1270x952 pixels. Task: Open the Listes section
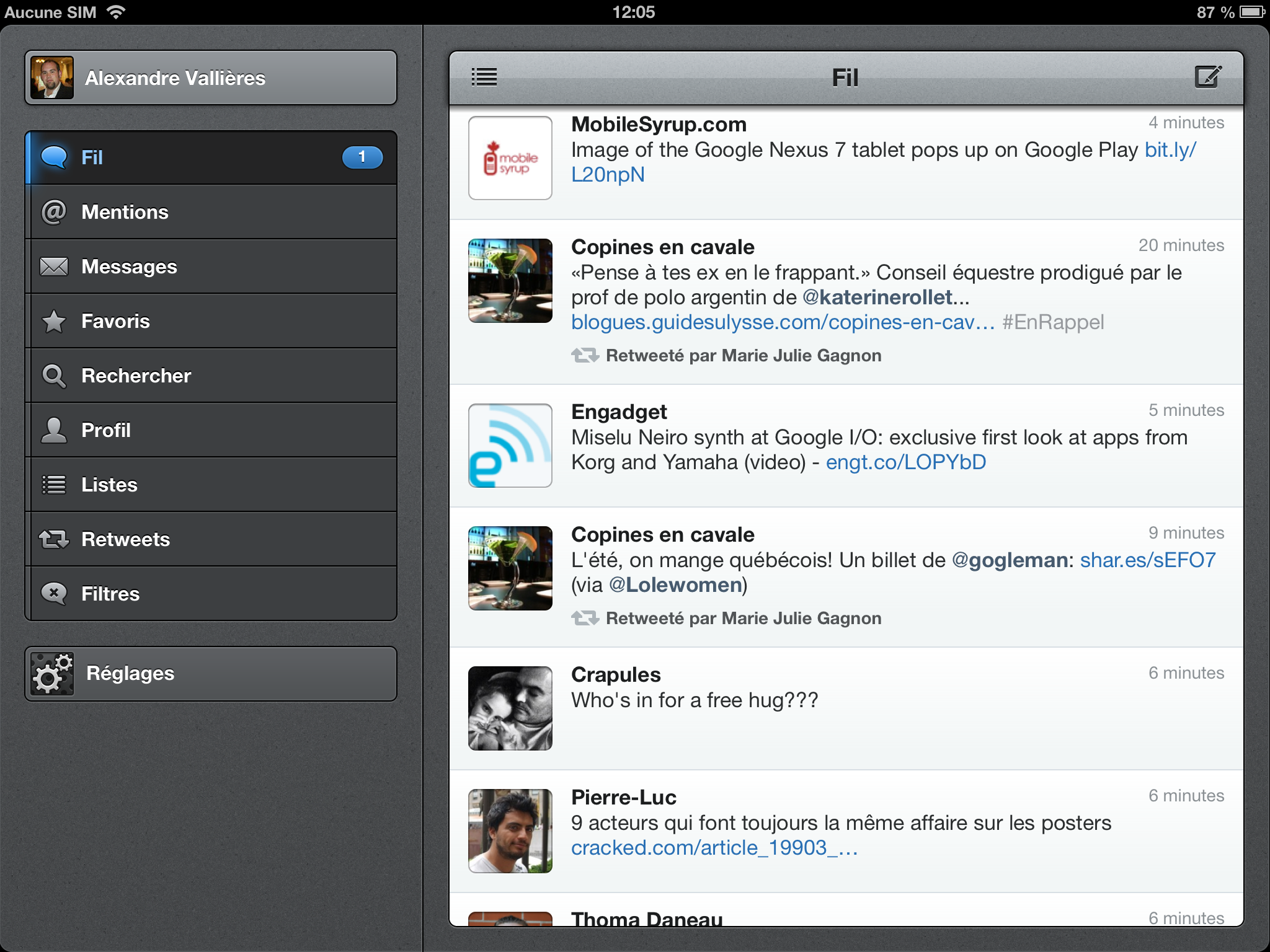click(x=211, y=485)
